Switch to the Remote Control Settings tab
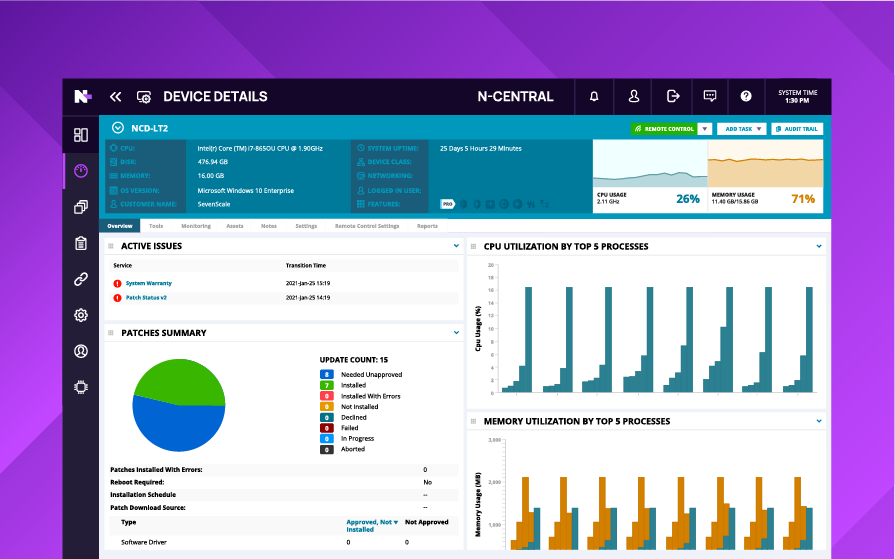This screenshot has height=559, width=895. [367, 226]
